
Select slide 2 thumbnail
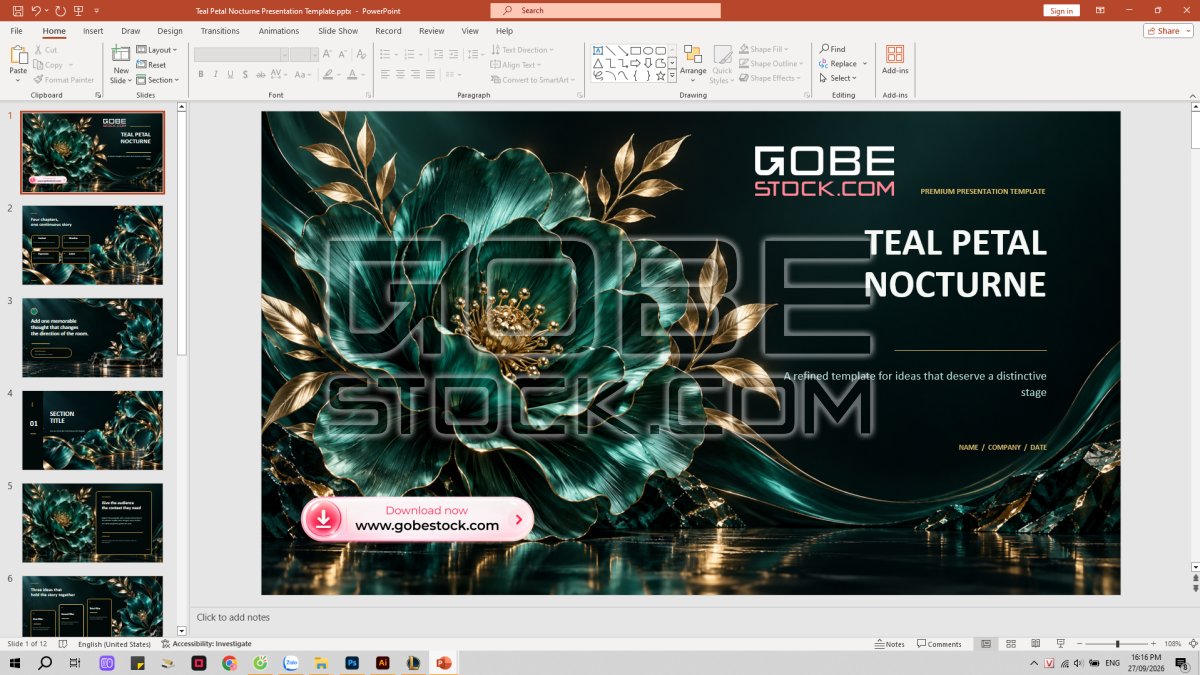pos(92,245)
